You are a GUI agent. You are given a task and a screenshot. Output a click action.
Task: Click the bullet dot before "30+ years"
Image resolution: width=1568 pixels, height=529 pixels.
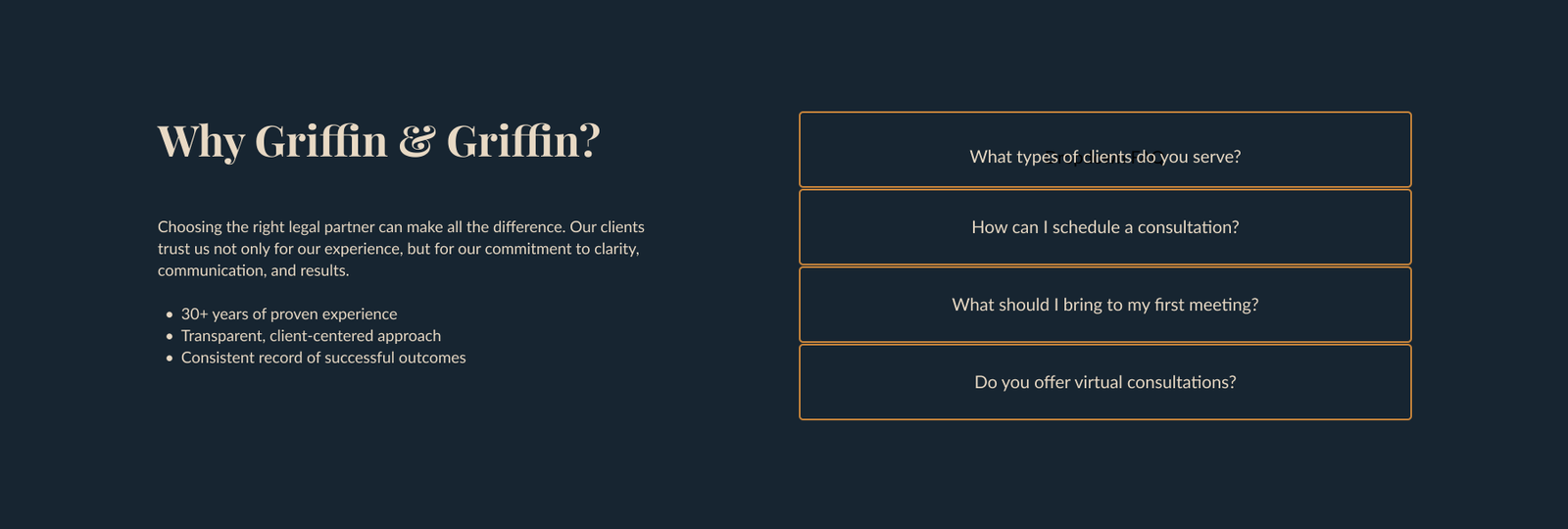(x=170, y=314)
